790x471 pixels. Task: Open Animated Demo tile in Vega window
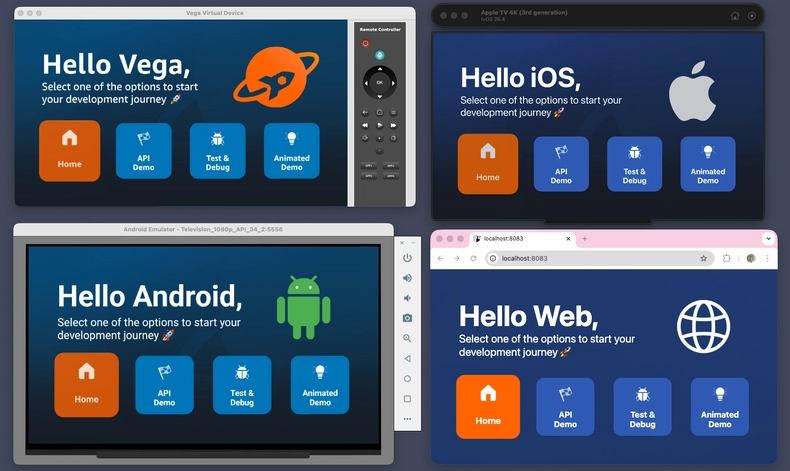[x=292, y=151]
